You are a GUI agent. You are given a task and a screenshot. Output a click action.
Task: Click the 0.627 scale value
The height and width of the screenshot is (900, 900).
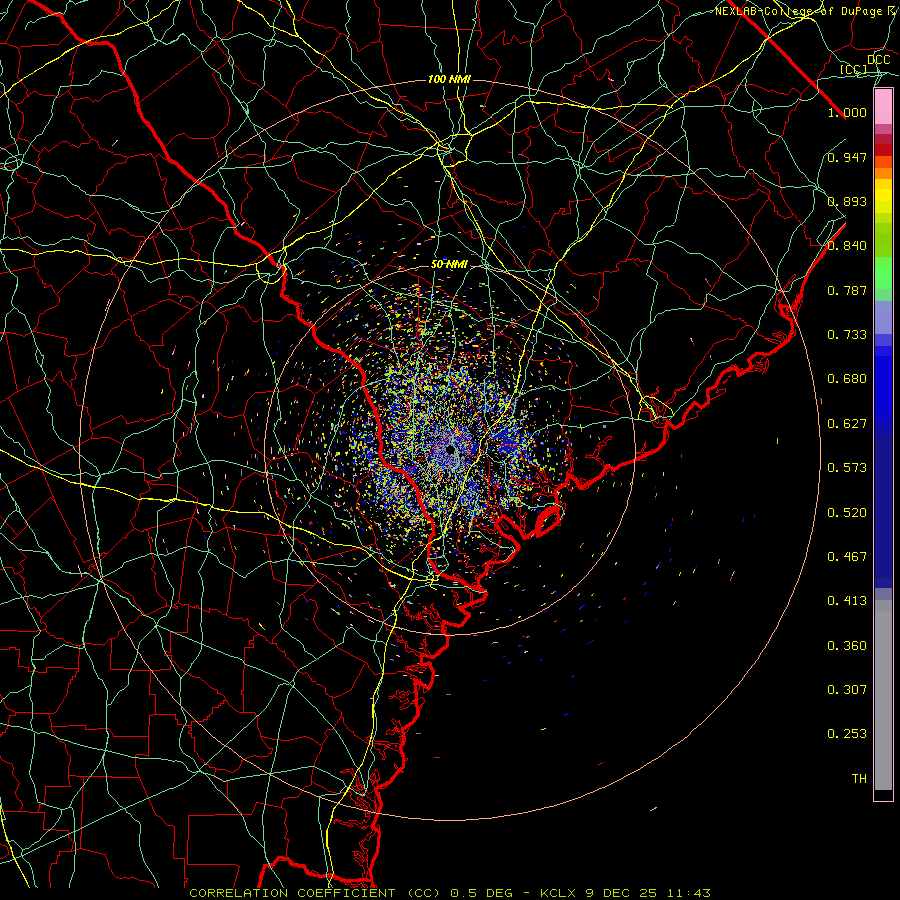(x=847, y=424)
